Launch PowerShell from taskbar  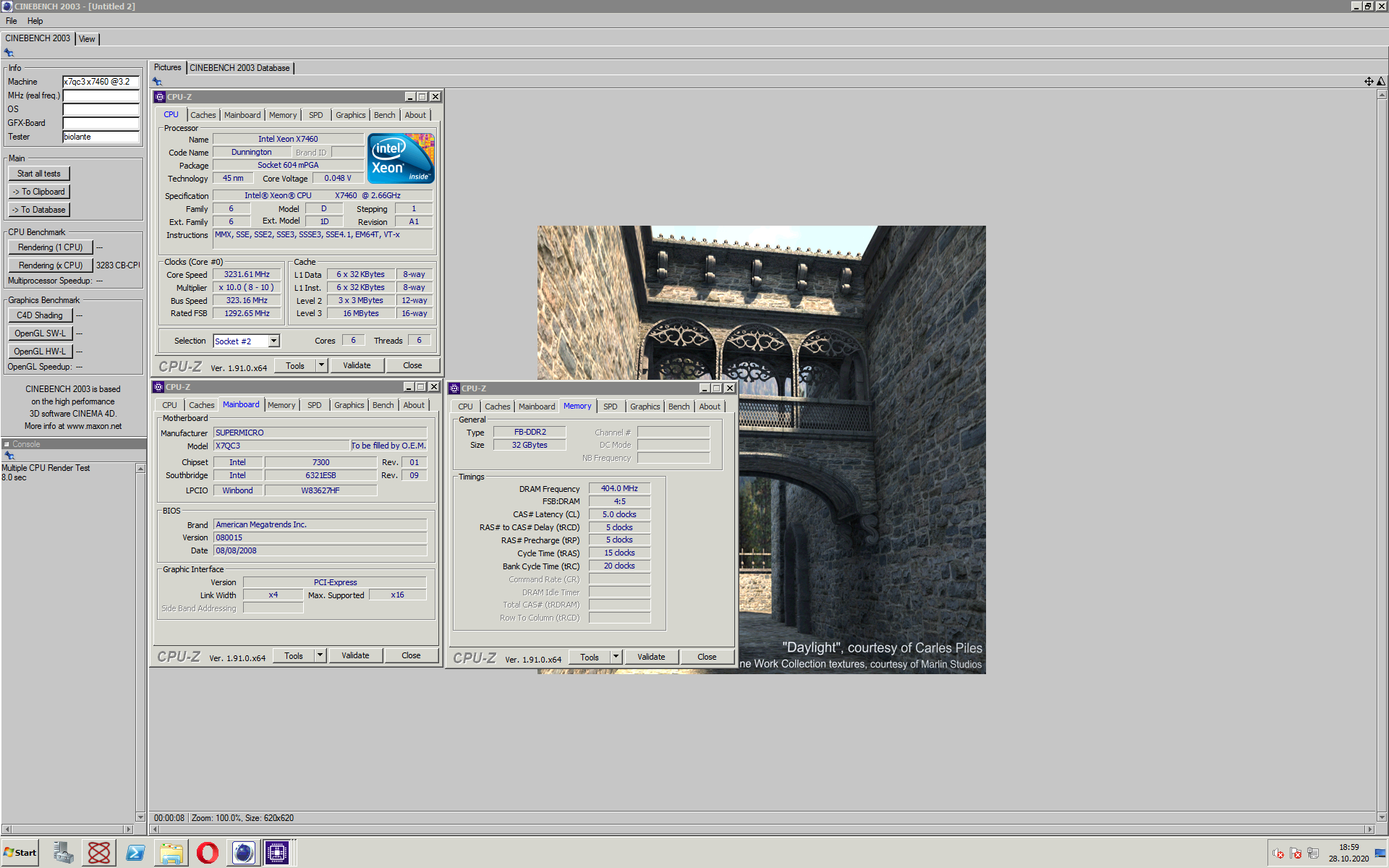click(135, 853)
